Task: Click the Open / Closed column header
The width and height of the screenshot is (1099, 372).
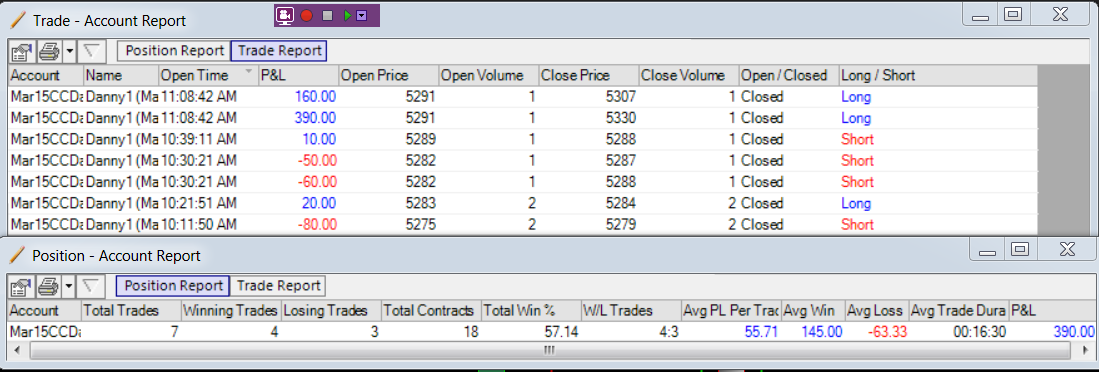Action: (789, 75)
